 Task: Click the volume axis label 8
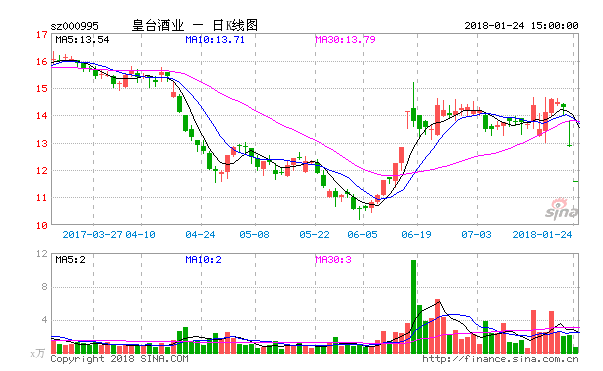point(45,287)
